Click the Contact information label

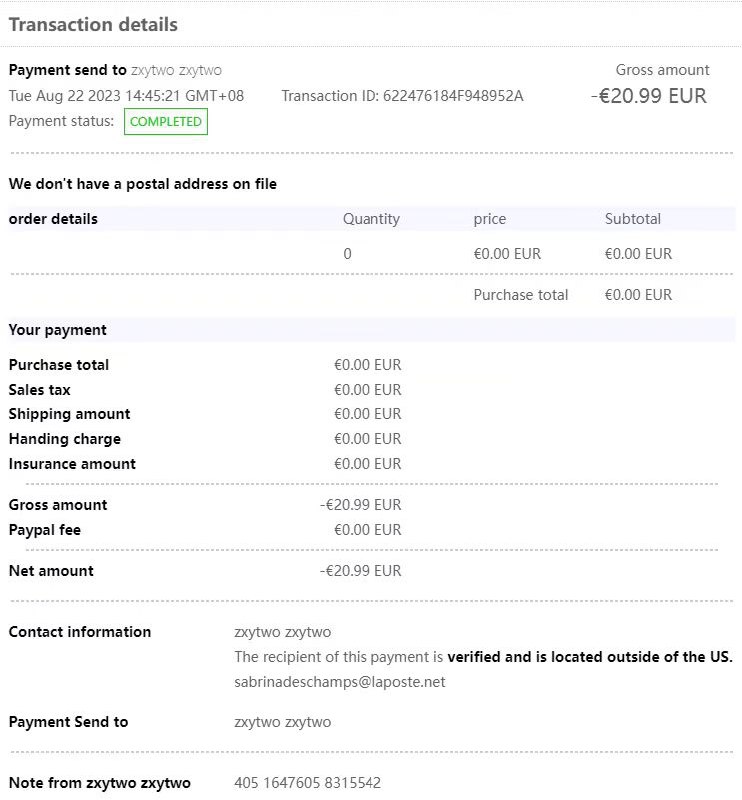pyautogui.click(x=80, y=632)
